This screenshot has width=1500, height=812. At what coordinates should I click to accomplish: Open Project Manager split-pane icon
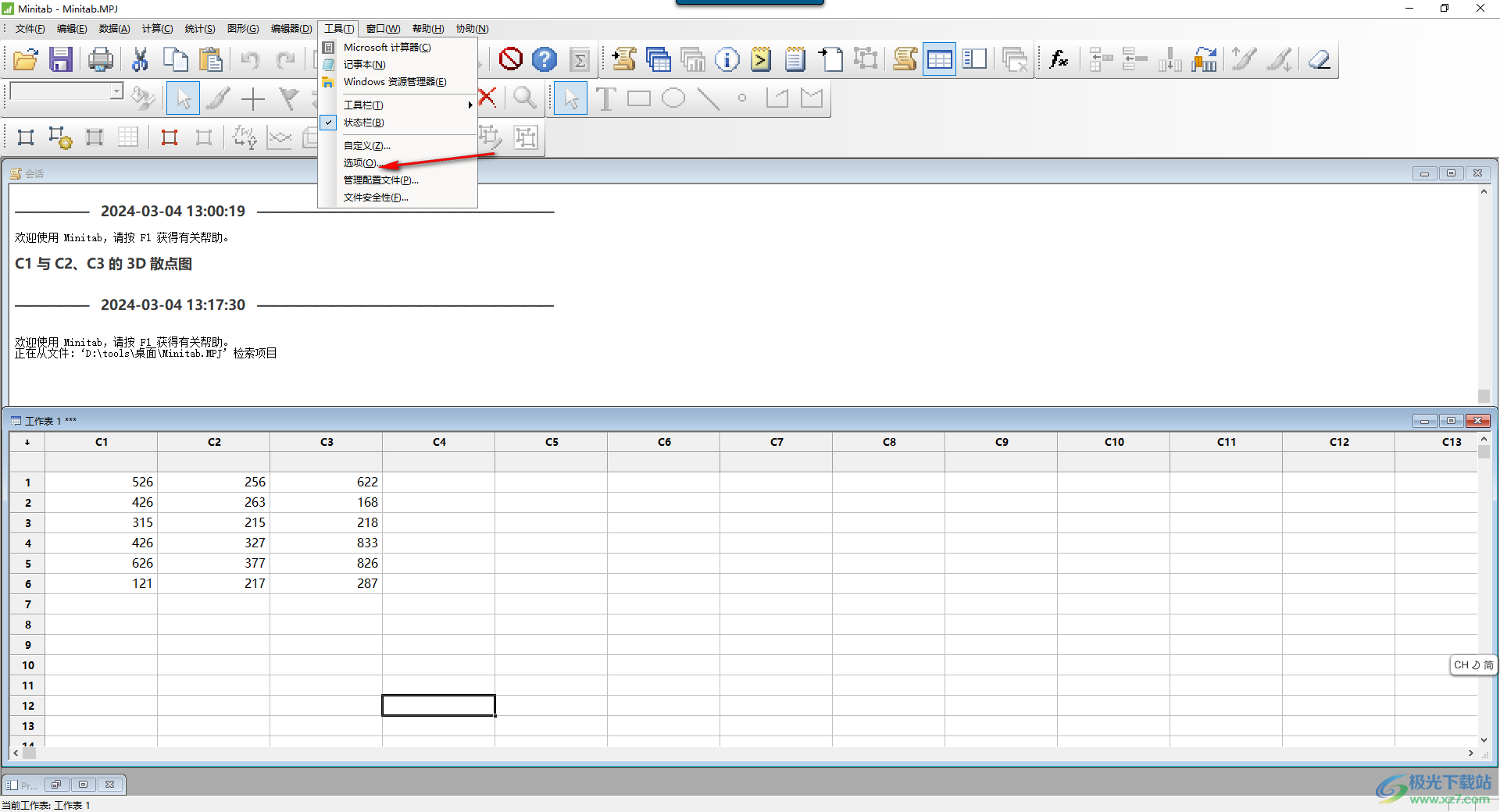pyautogui.click(x=974, y=59)
